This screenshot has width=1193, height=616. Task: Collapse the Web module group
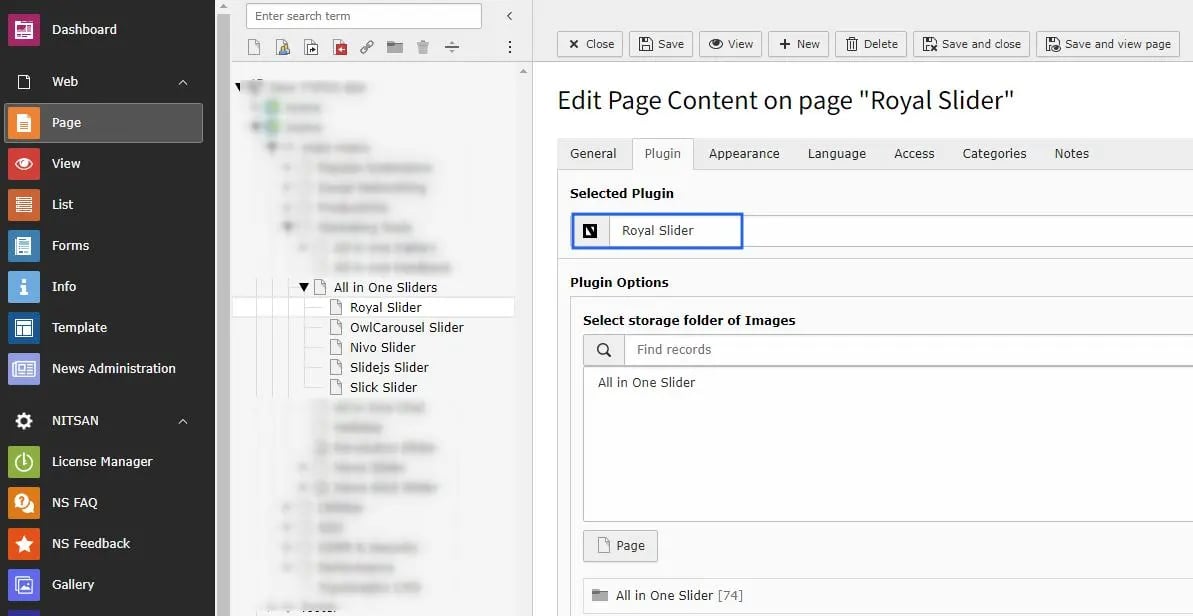183,82
